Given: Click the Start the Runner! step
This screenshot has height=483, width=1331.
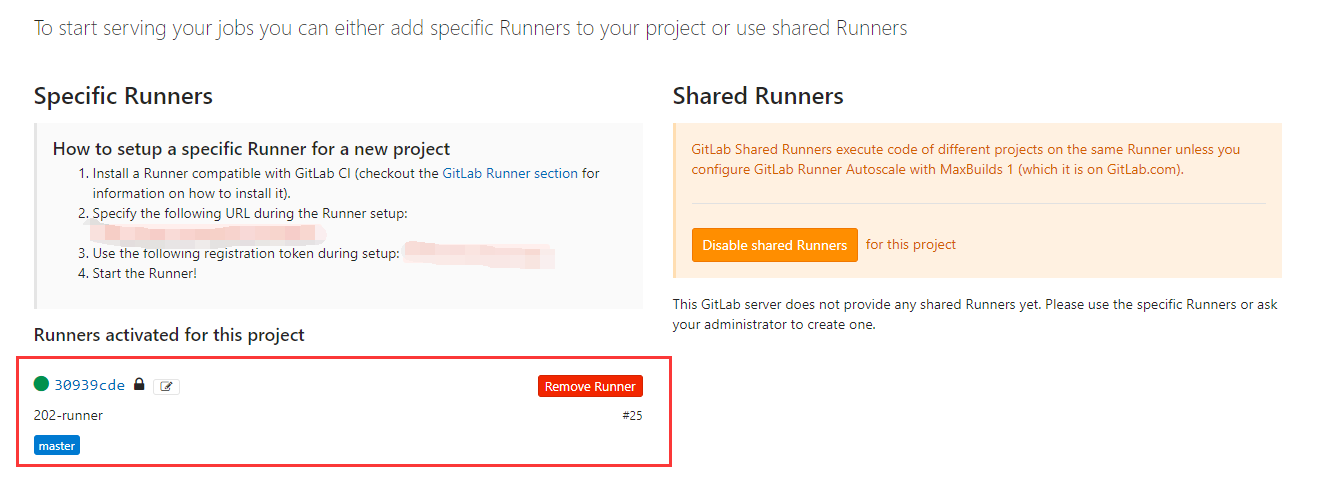Looking at the screenshot, I should (144, 273).
